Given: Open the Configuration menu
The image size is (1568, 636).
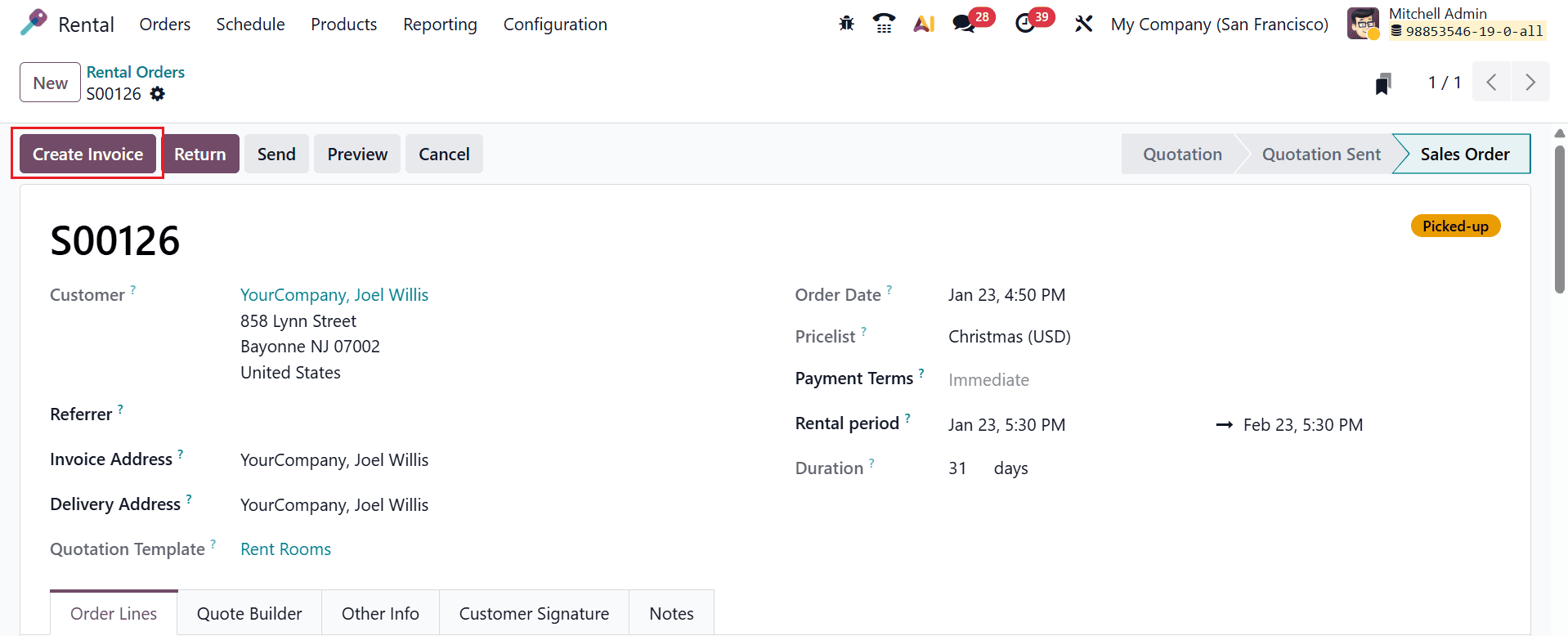Looking at the screenshot, I should [x=555, y=25].
